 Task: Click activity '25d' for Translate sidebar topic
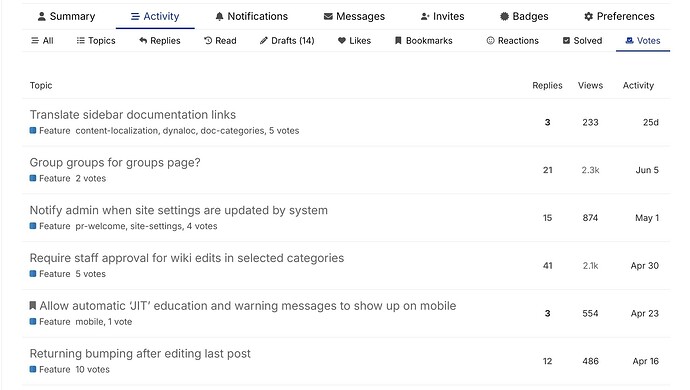click(x=651, y=122)
